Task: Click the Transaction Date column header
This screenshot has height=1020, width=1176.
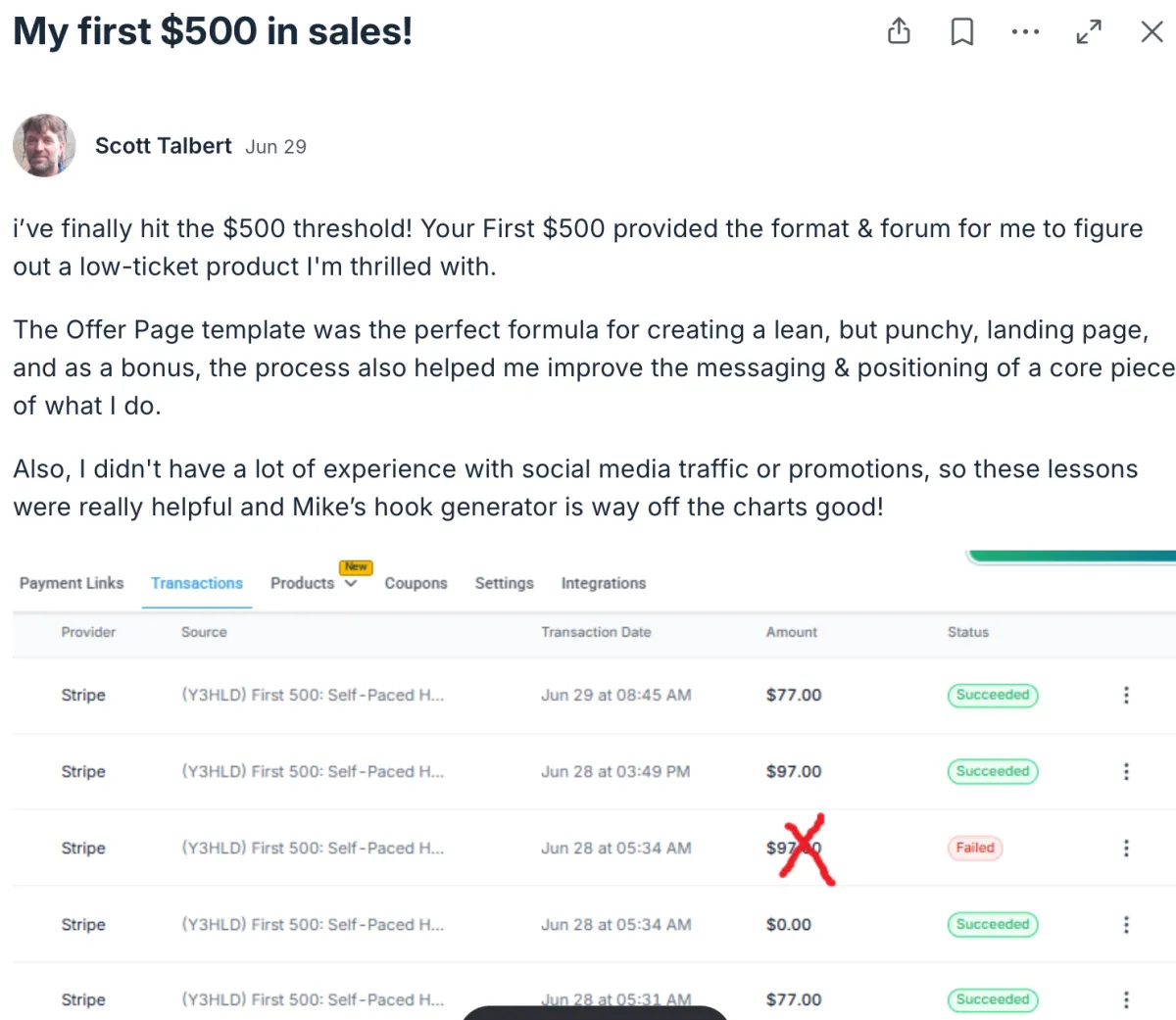Action: tap(596, 632)
